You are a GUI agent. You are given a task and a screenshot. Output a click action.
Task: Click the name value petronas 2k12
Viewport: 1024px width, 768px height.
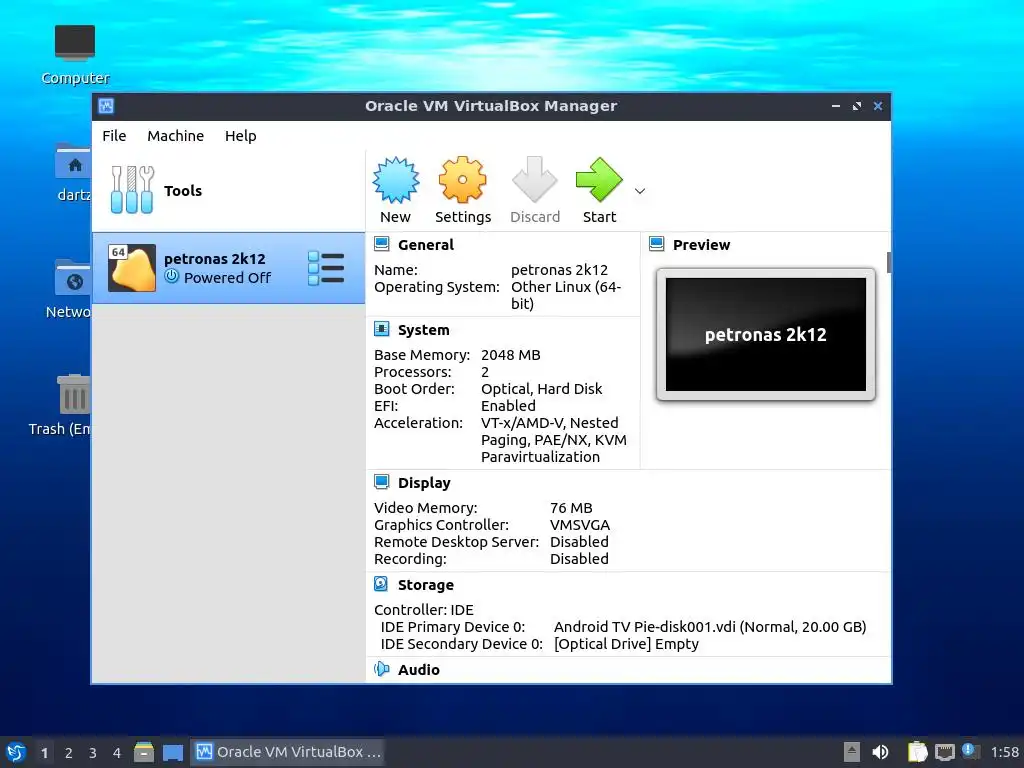pyautogui.click(x=559, y=270)
